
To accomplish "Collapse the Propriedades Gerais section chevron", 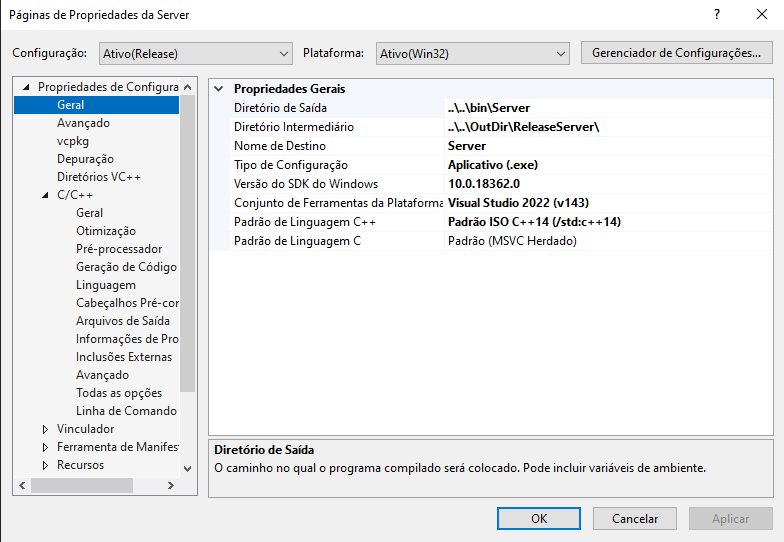I will (x=219, y=89).
